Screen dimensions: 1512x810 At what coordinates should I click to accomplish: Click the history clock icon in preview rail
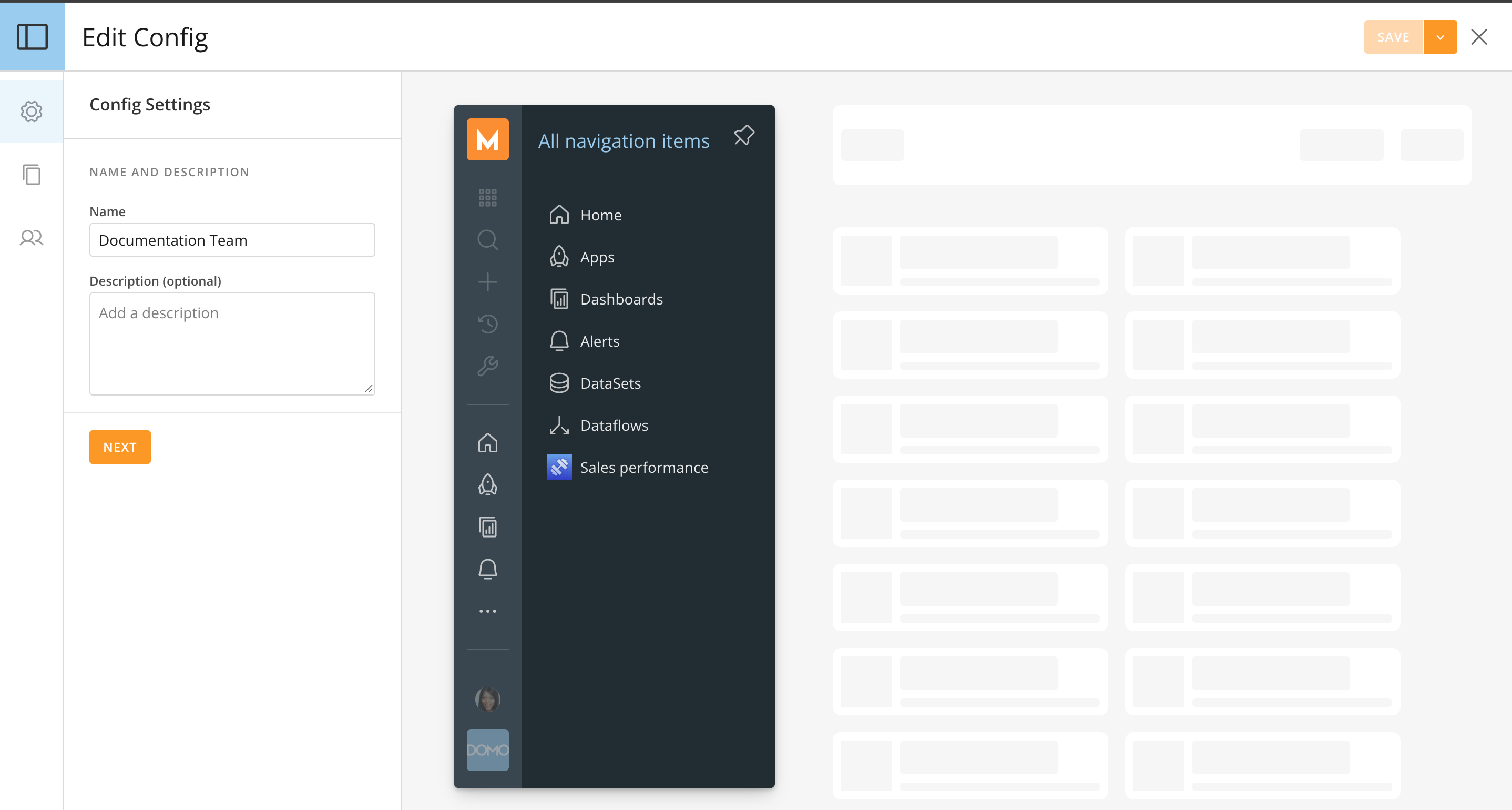(487, 324)
